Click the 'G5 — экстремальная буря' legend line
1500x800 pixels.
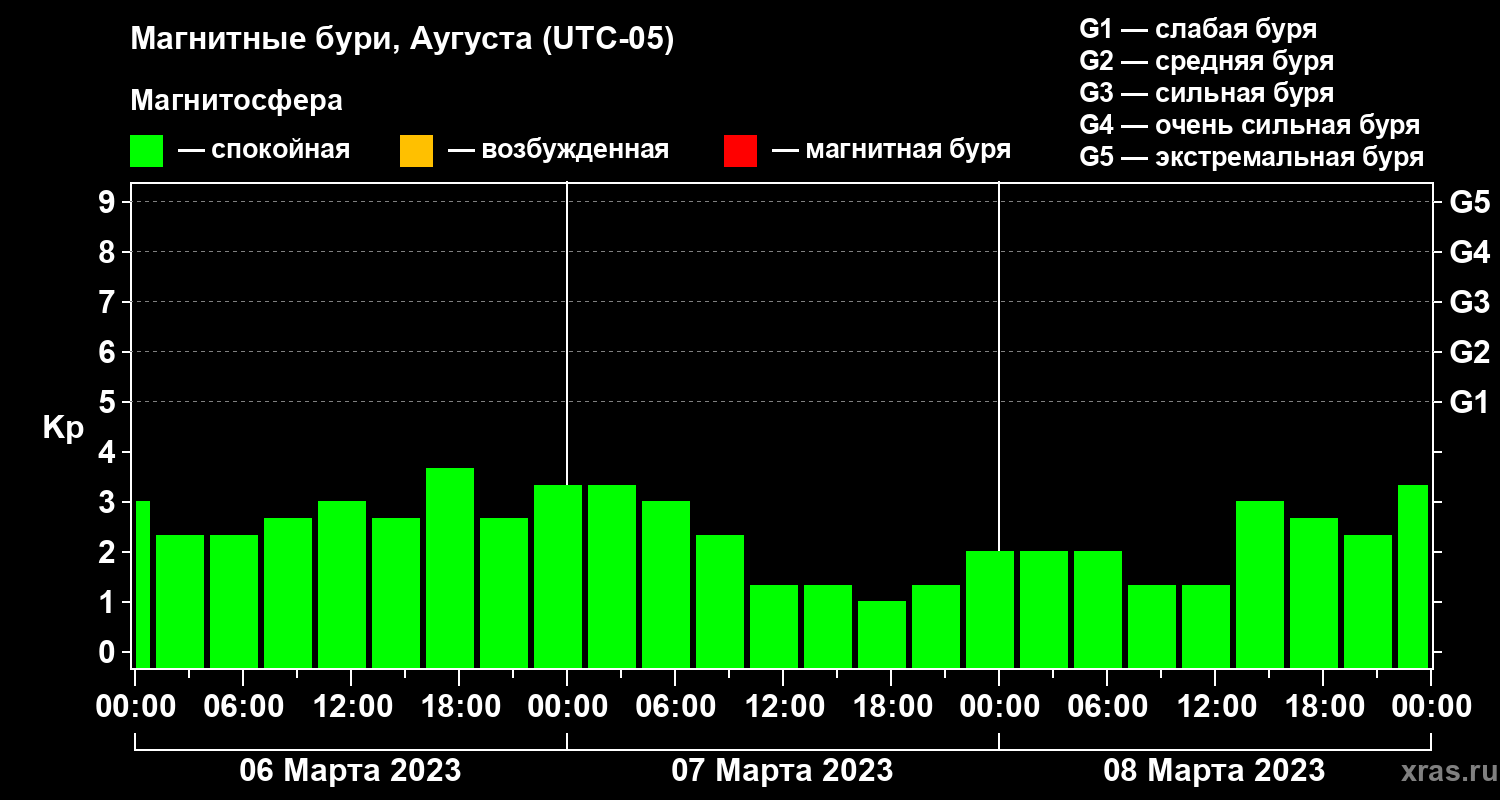point(1251,157)
